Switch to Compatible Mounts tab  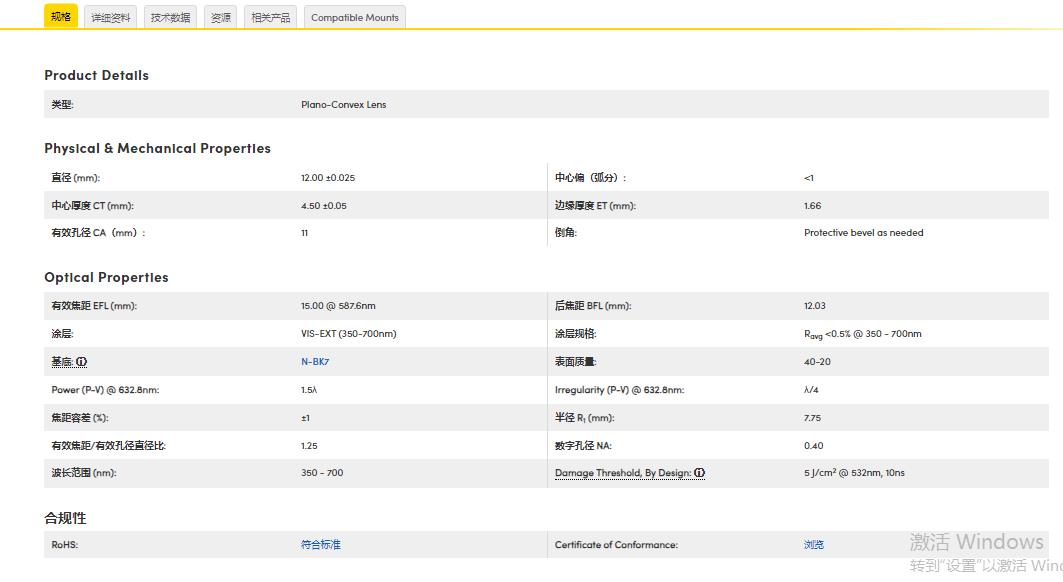tap(354, 17)
